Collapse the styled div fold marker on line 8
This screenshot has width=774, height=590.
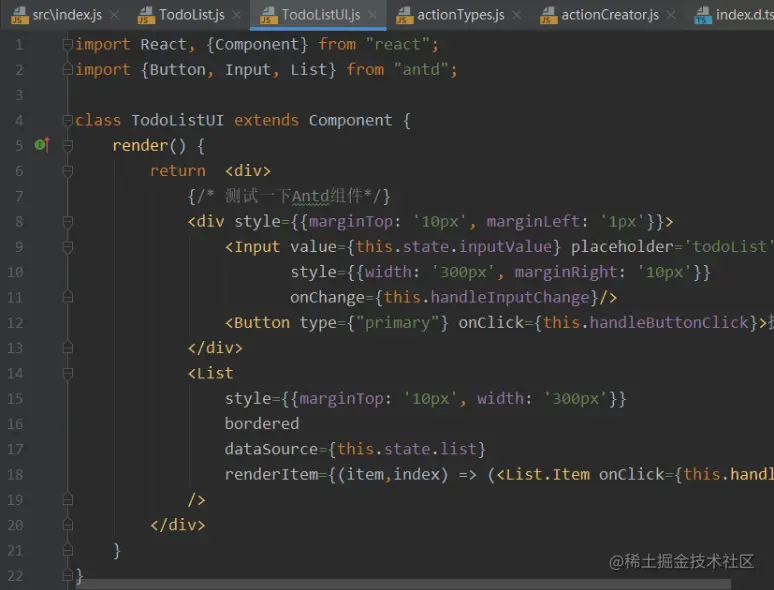pyautogui.click(x=68, y=221)
